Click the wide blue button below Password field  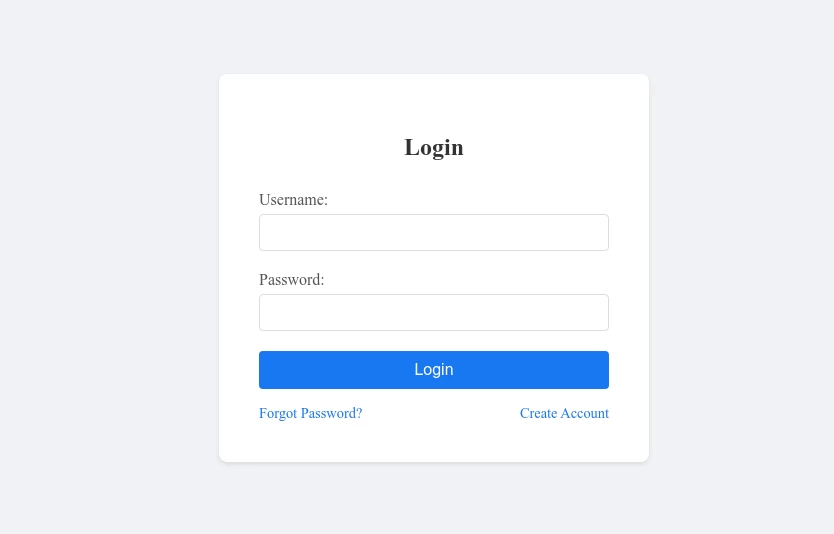tap(433, 370)
